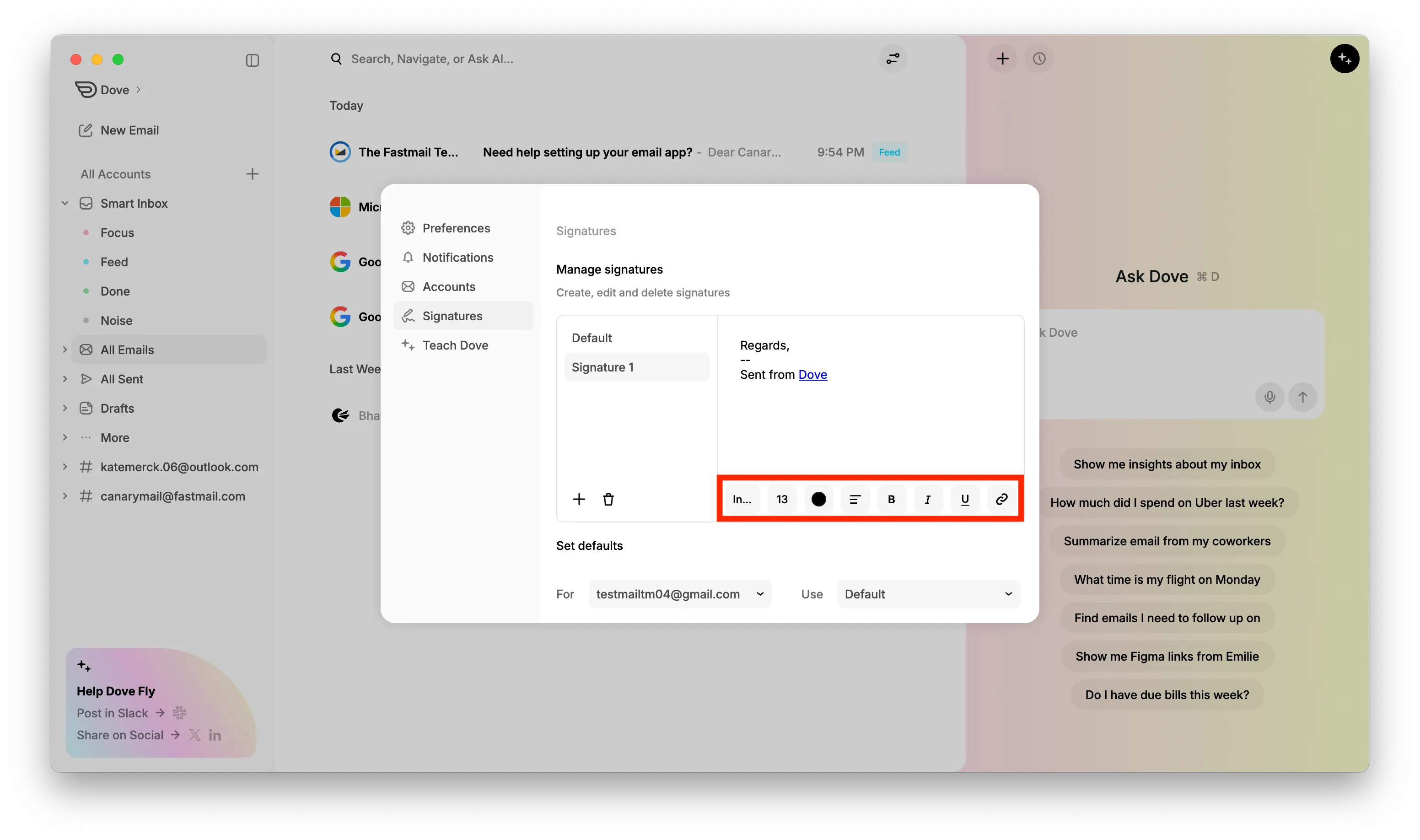Add a new signature with plus icon

coord(578,499)
